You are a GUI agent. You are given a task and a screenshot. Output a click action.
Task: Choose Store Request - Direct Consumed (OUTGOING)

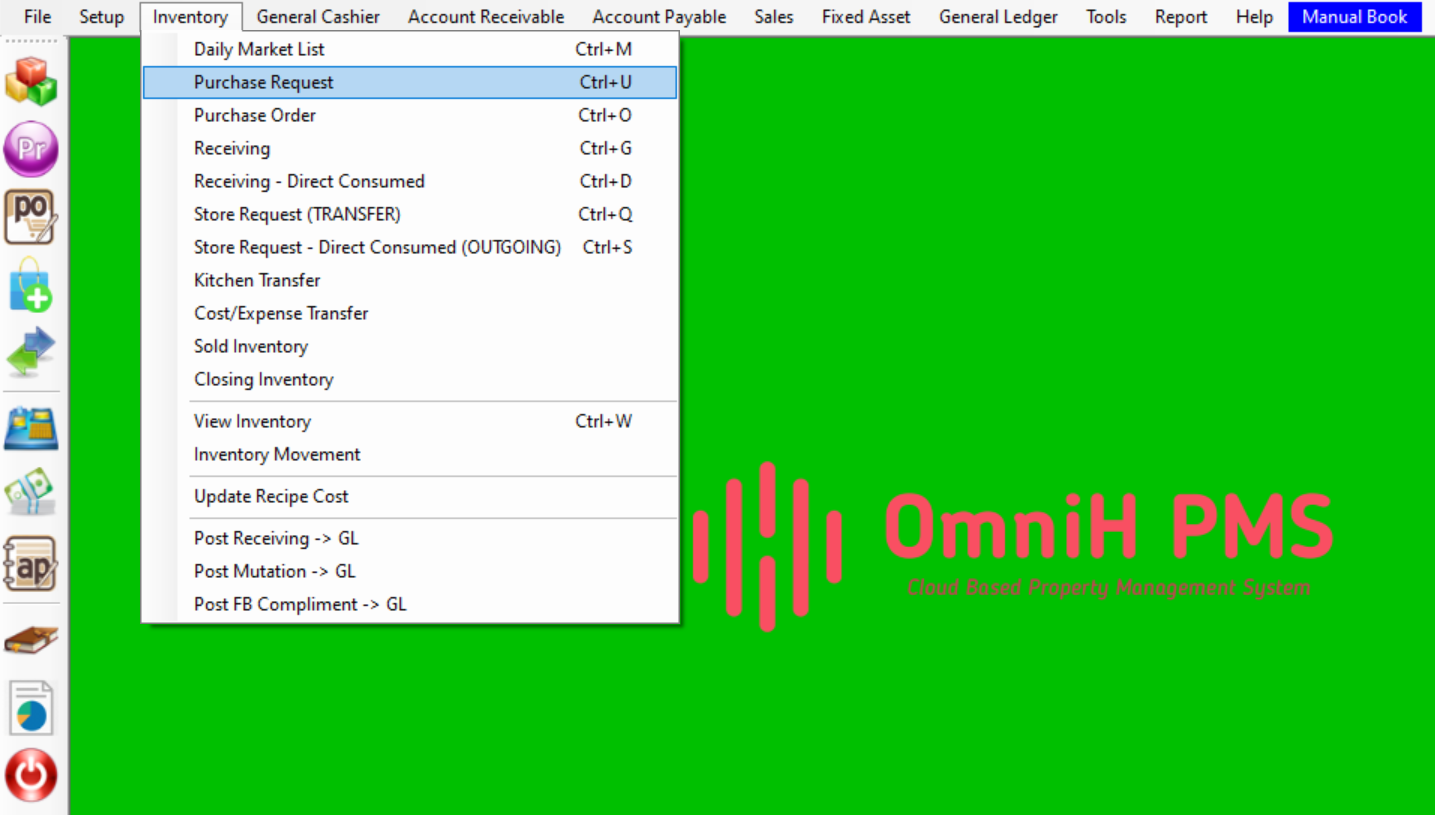click(x=410, y=247)
